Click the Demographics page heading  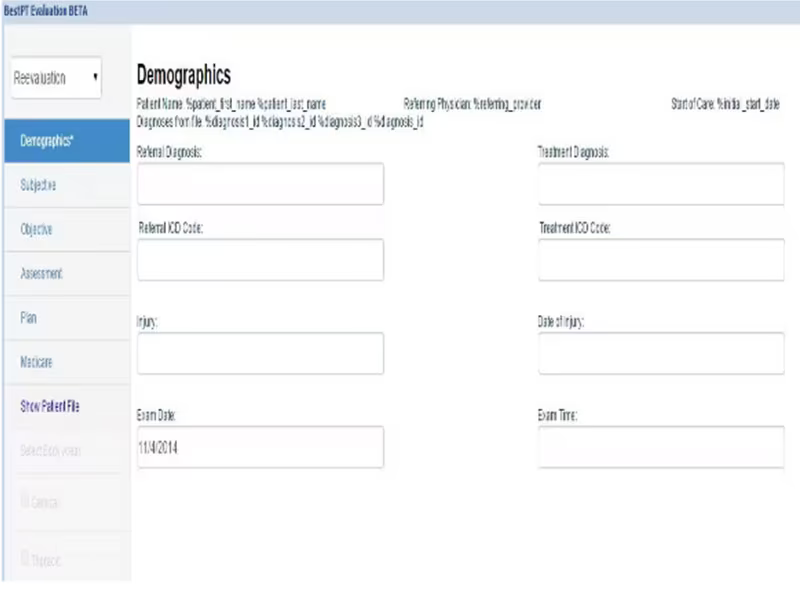pos(184,76)
